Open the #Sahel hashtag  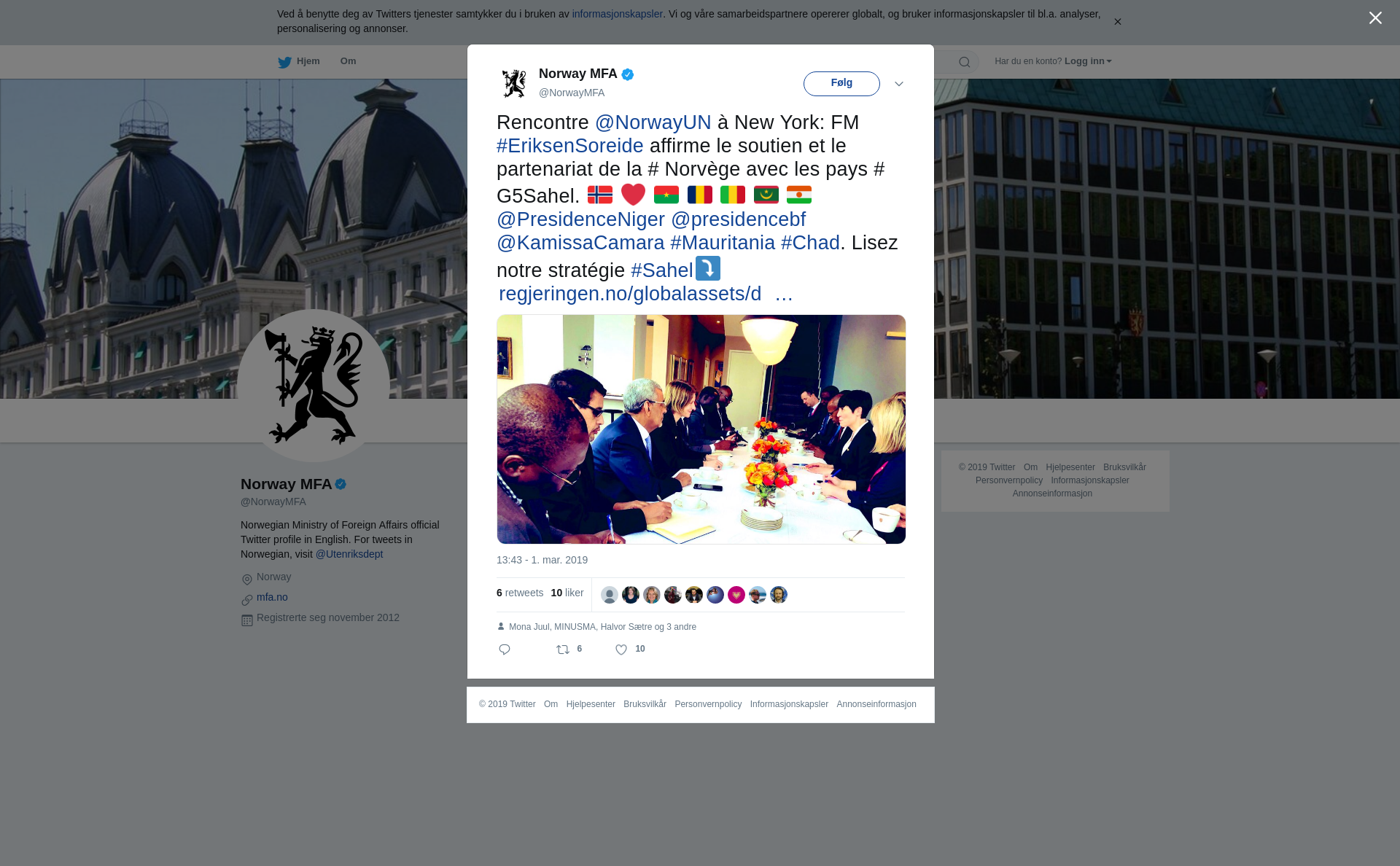point(662,270)
